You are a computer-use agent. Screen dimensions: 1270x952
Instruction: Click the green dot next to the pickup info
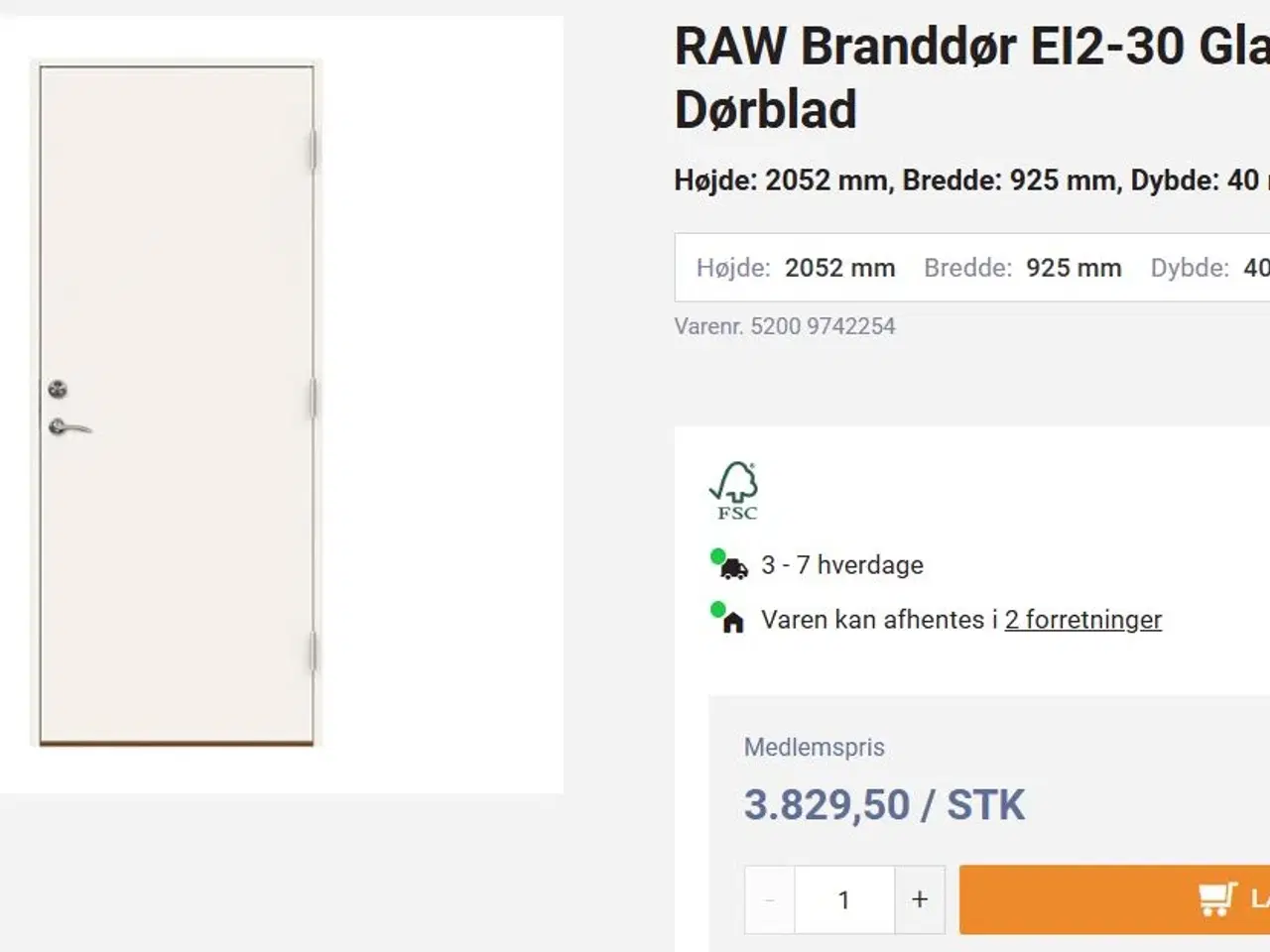pos(716,607)
